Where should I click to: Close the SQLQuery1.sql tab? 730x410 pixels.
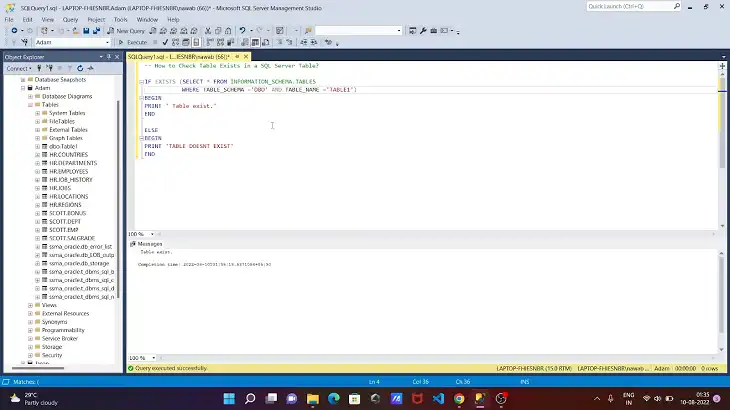click(x=246, y=57)
